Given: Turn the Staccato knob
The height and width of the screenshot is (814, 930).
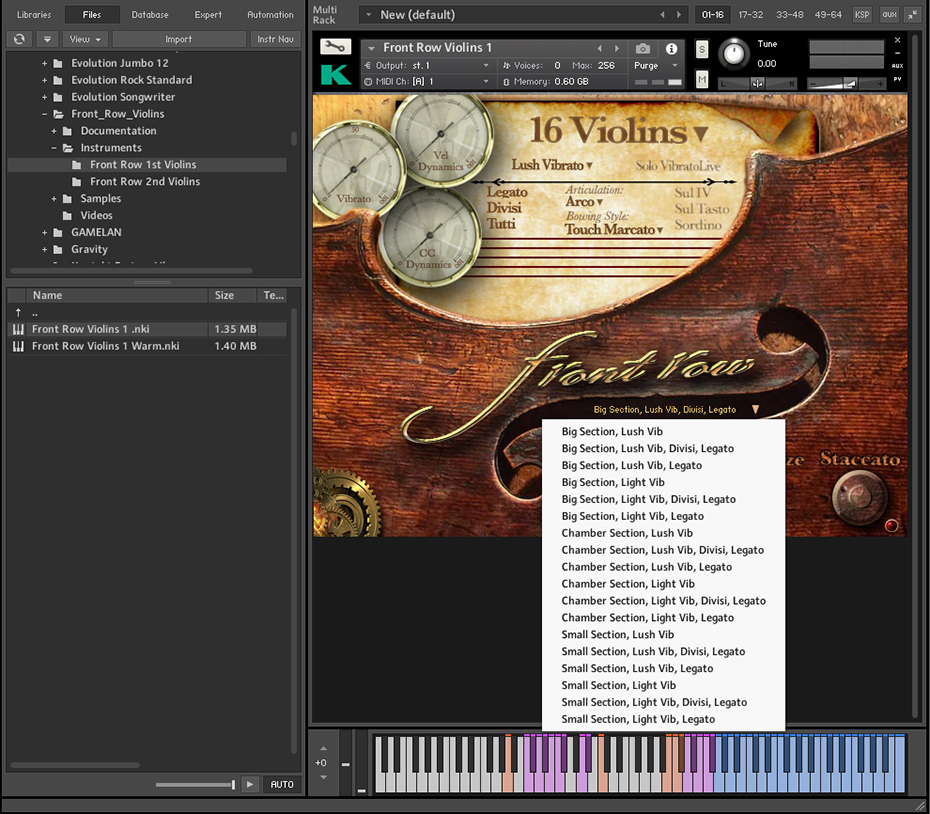Looking at the screenshot, I should click(x=859, y=497).
